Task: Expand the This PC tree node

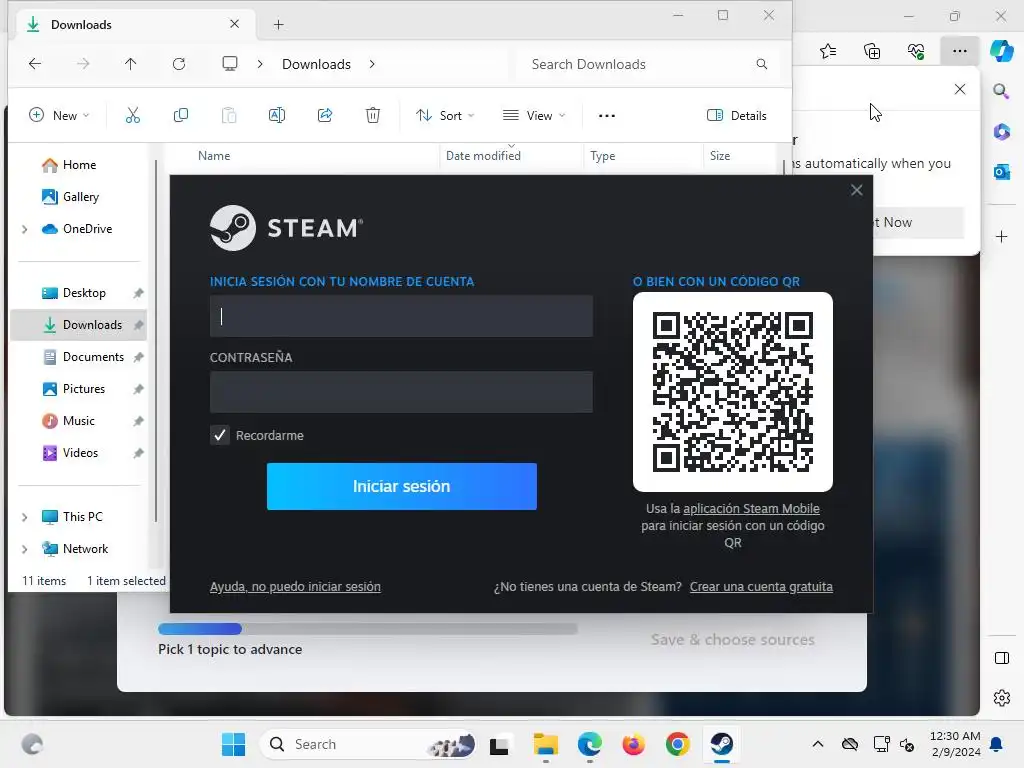Action: tap(25, 517)
